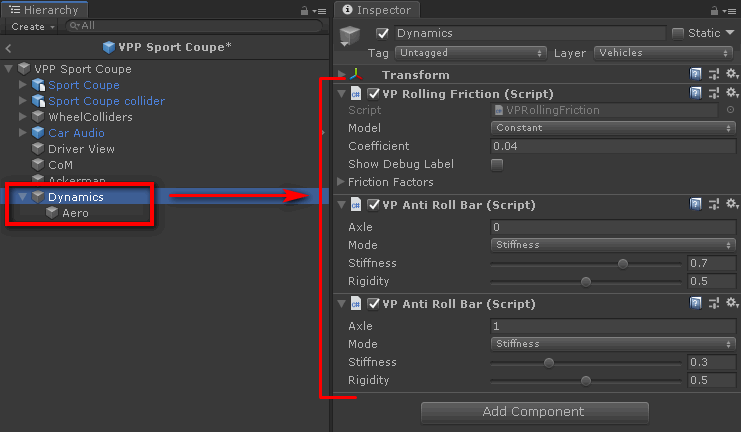741x432 pixels.
Task: Open help for VP Rolling Friction script
Action: pos(695,93)
